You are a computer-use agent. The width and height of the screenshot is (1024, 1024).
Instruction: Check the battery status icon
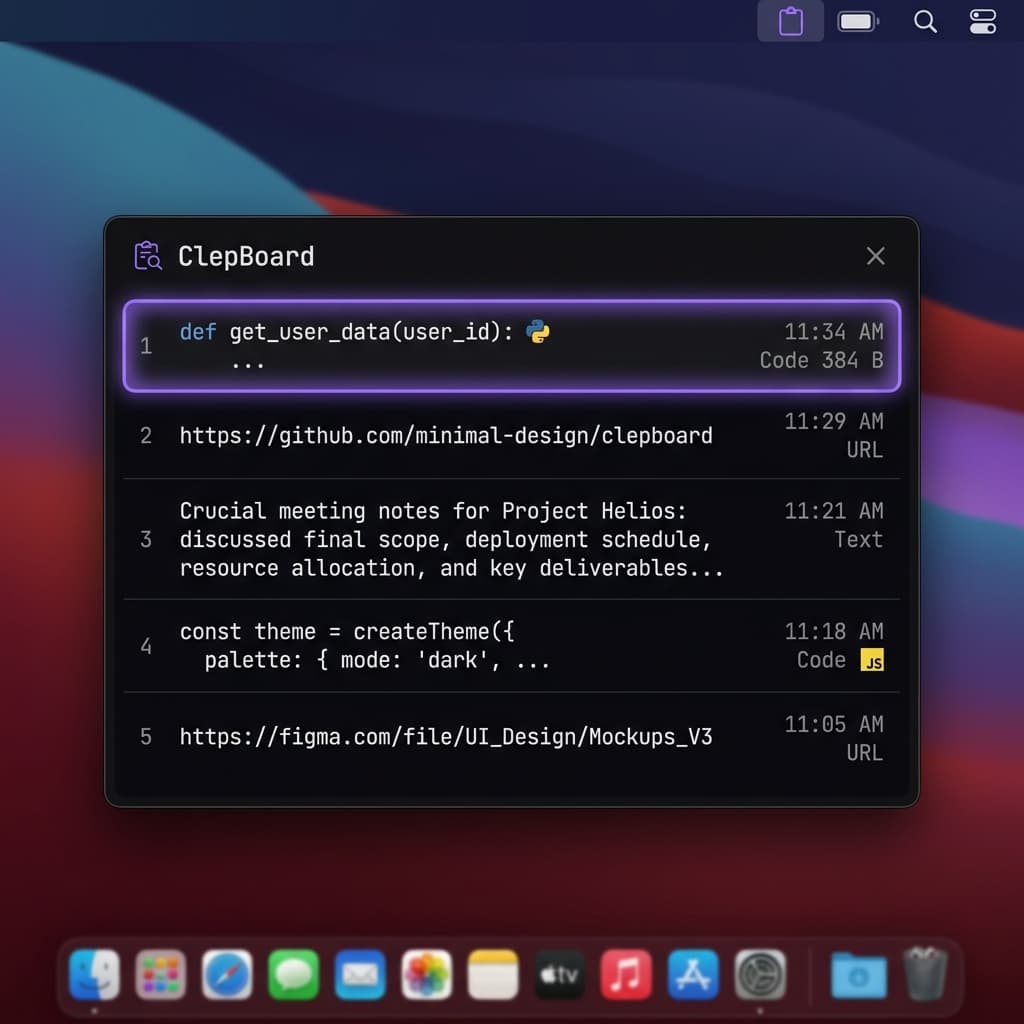click(858, 22)
